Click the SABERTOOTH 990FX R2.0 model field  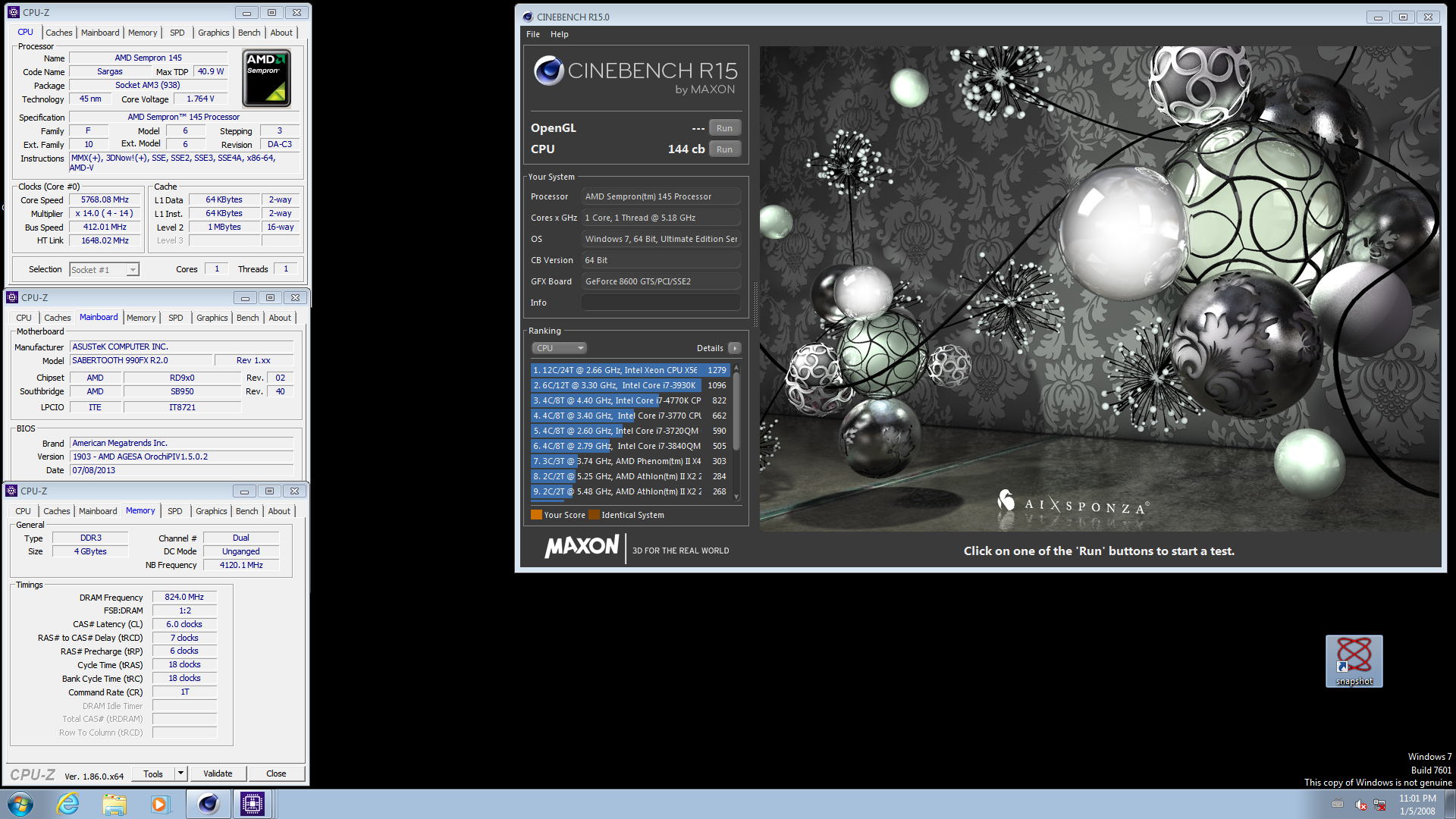pos(140,360)
